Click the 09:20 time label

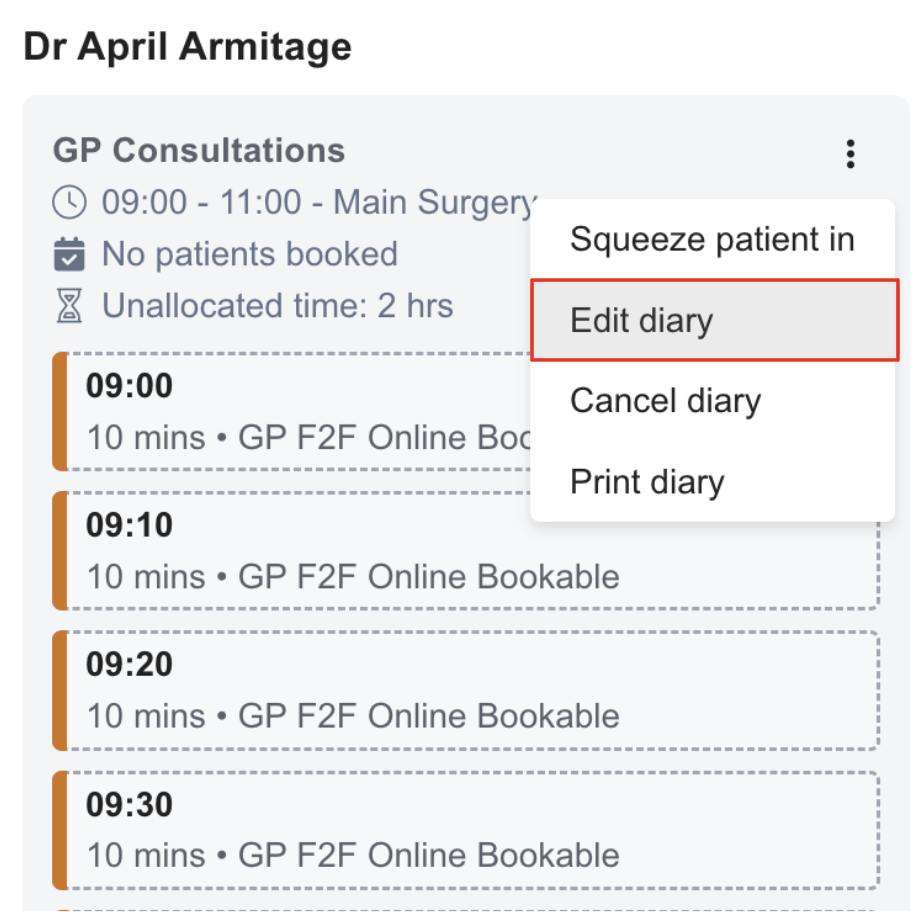pos(129,664)
